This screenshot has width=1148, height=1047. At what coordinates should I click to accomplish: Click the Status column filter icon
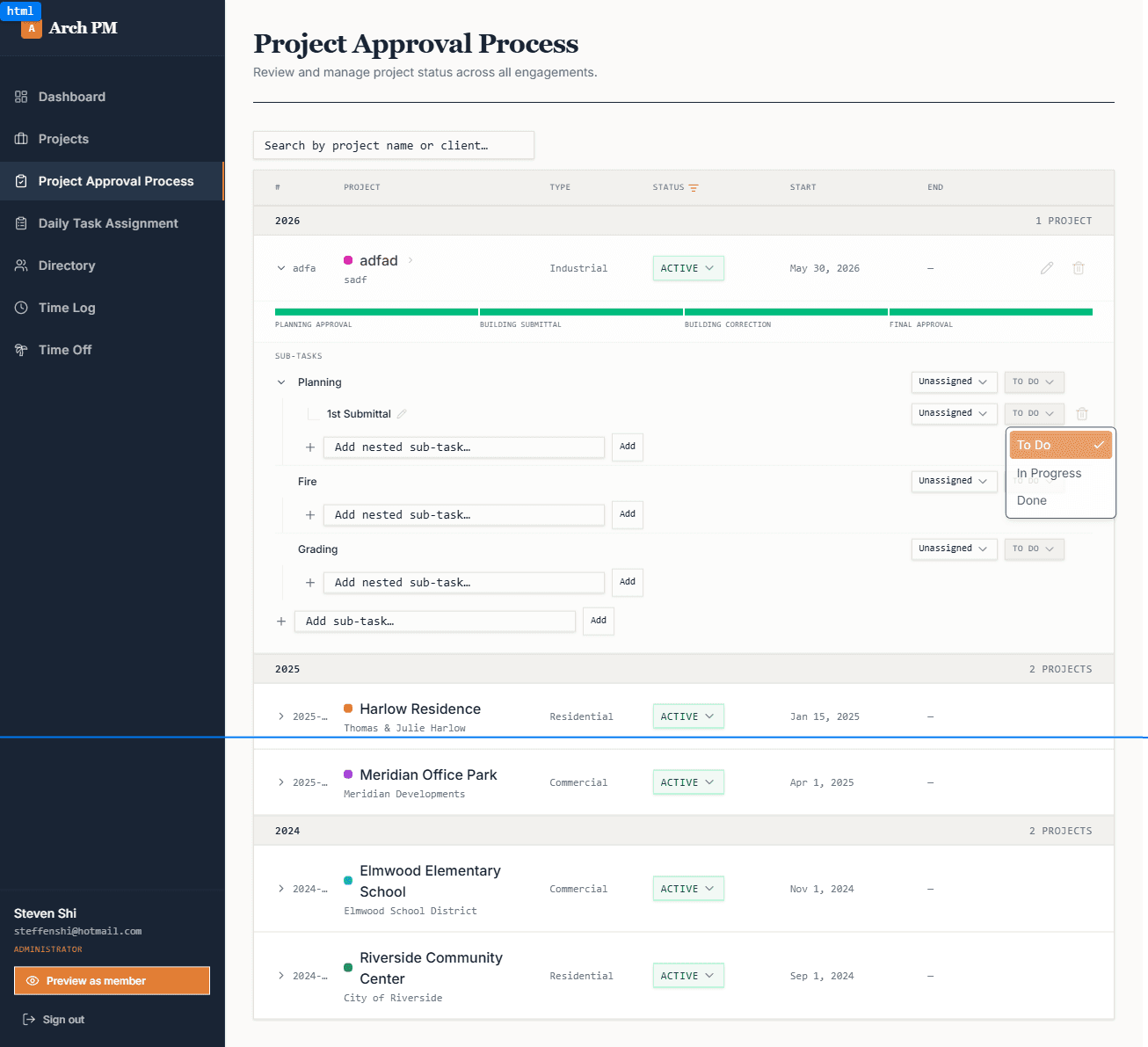[x=694, y=187]
